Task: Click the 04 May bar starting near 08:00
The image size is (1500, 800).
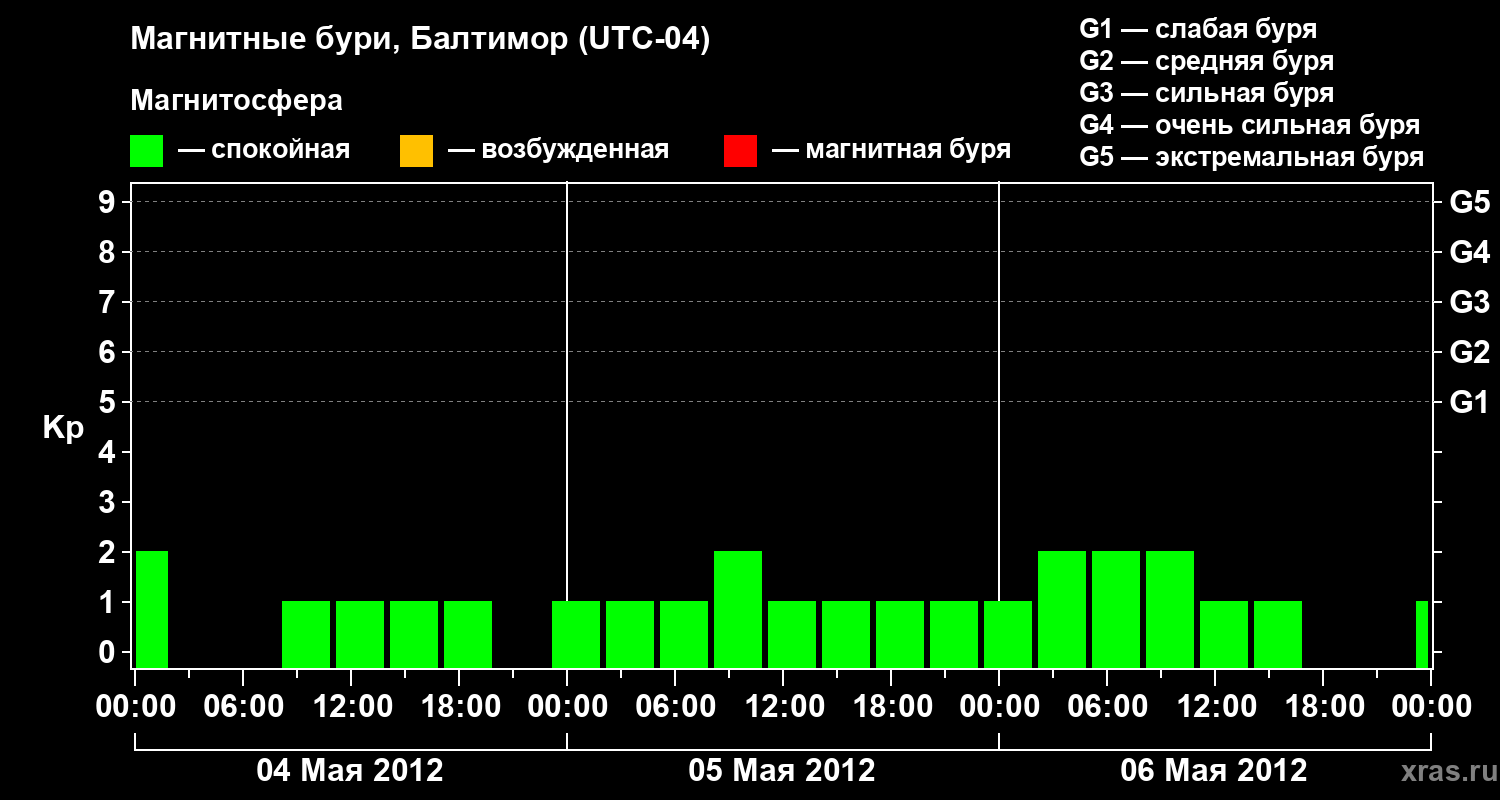Action: [306, 634]
